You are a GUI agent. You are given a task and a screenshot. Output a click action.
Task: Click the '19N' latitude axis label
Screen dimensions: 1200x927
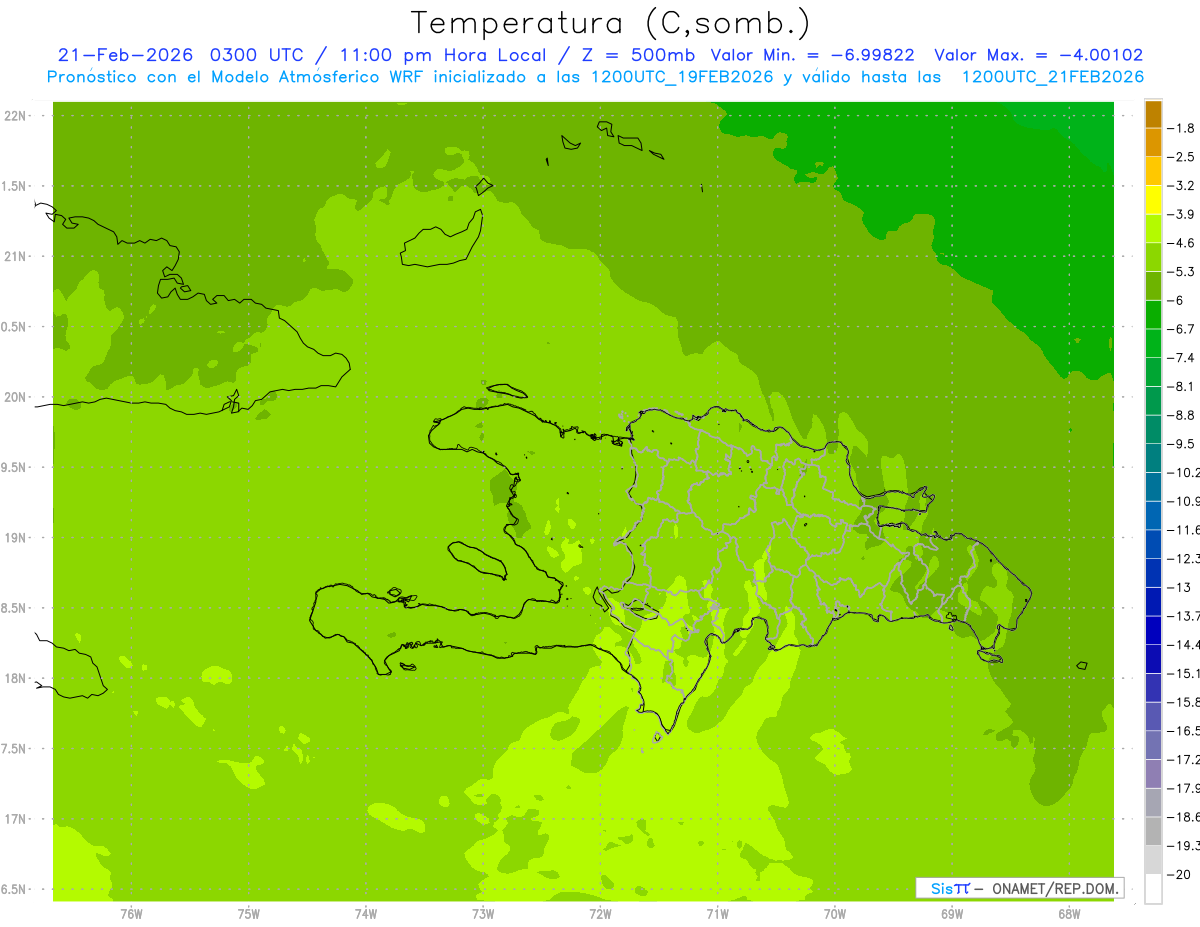[x=15, y=537]
